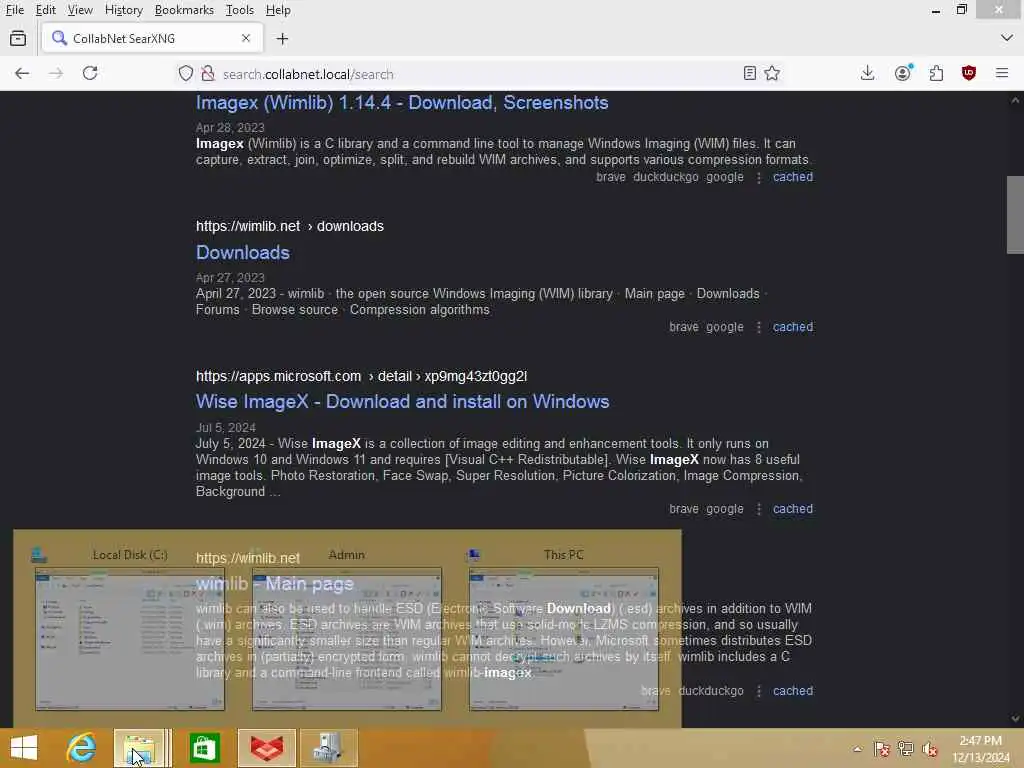Open the Firefox hamburger application menu
The width and height of the screenshot is (1024, 768).
(x=1002, y=73)
